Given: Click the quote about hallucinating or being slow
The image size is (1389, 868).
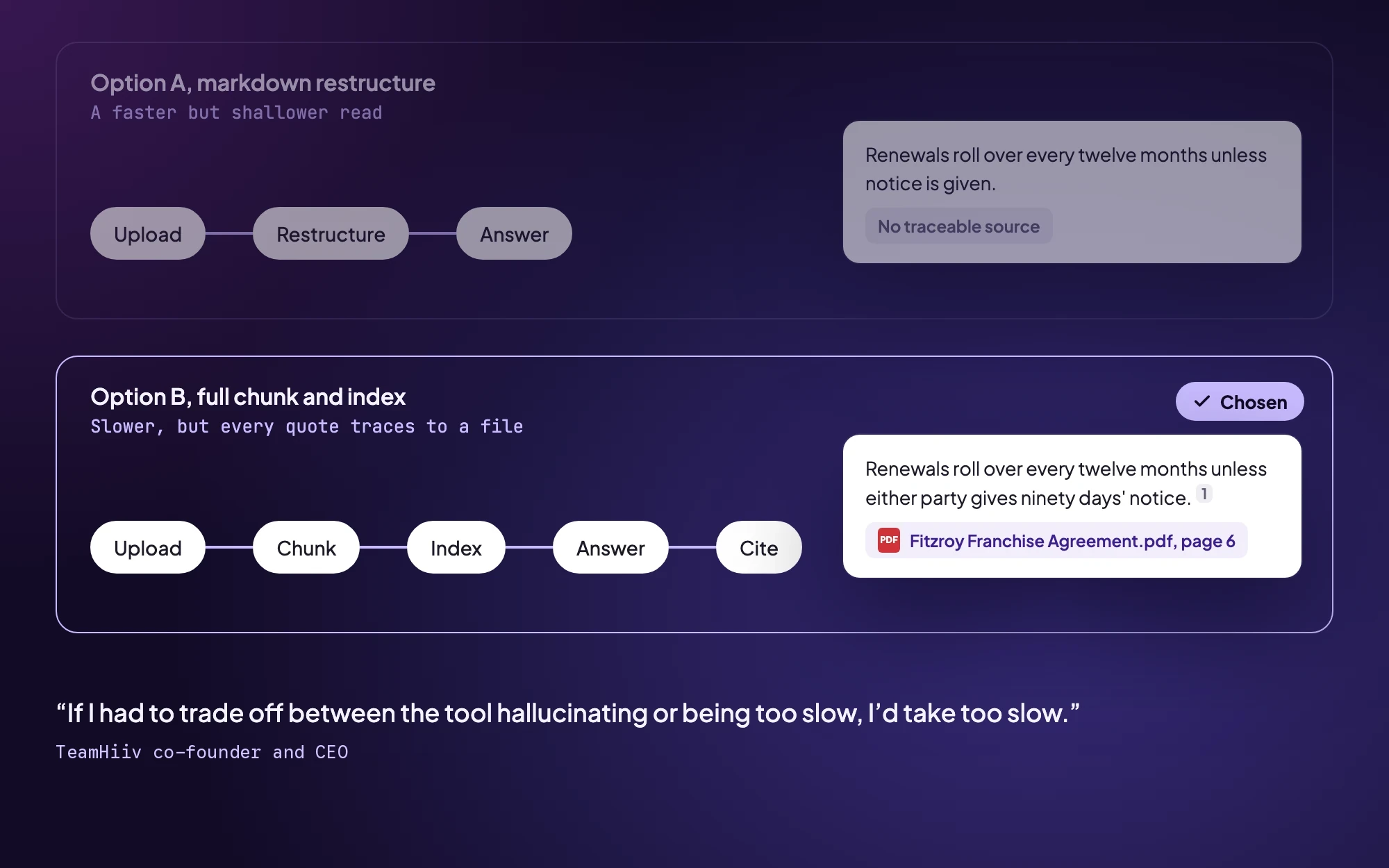Looking at the screenshot, I should pos(568,713).
